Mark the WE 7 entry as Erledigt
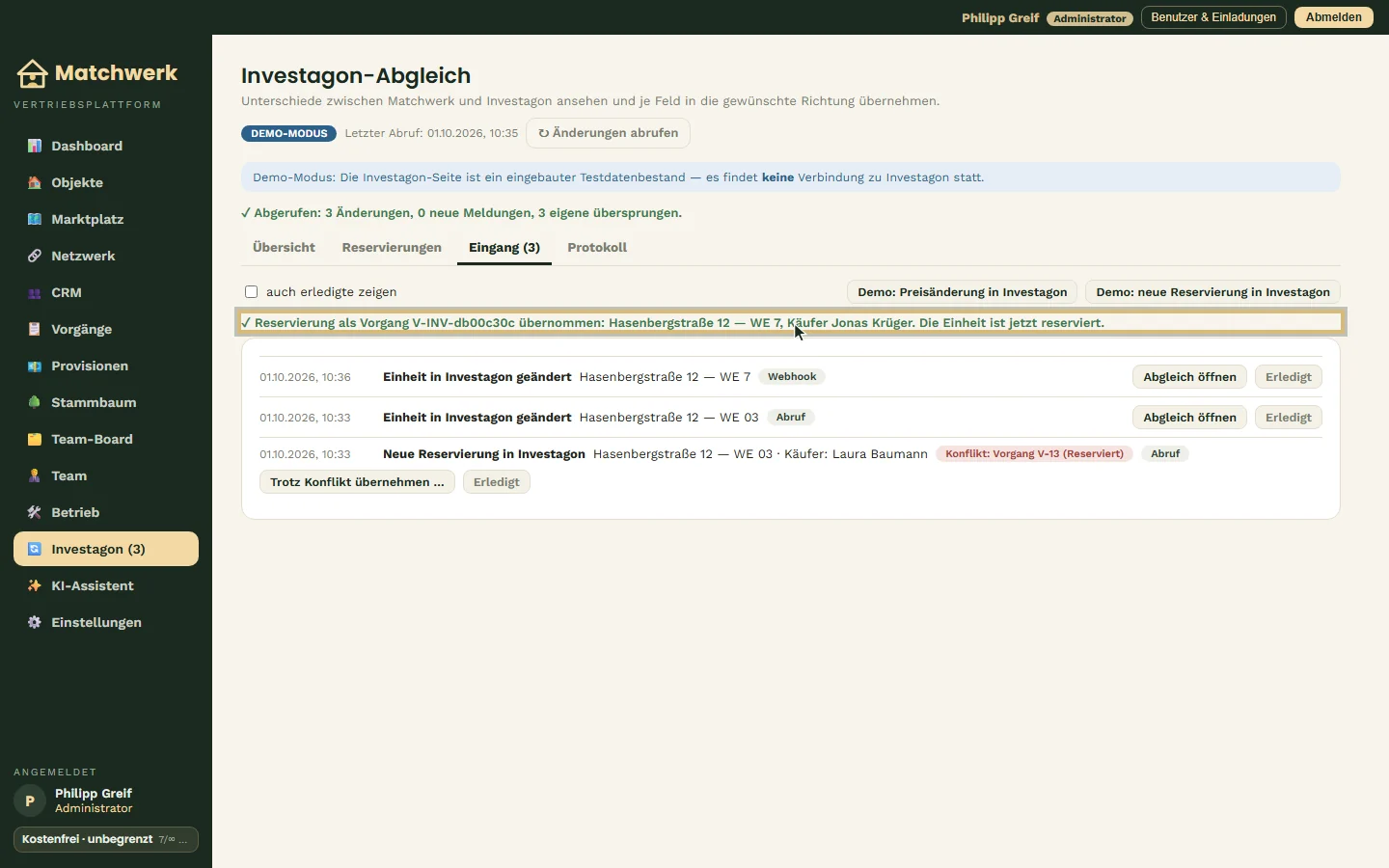 click(x=1288, y=377)
